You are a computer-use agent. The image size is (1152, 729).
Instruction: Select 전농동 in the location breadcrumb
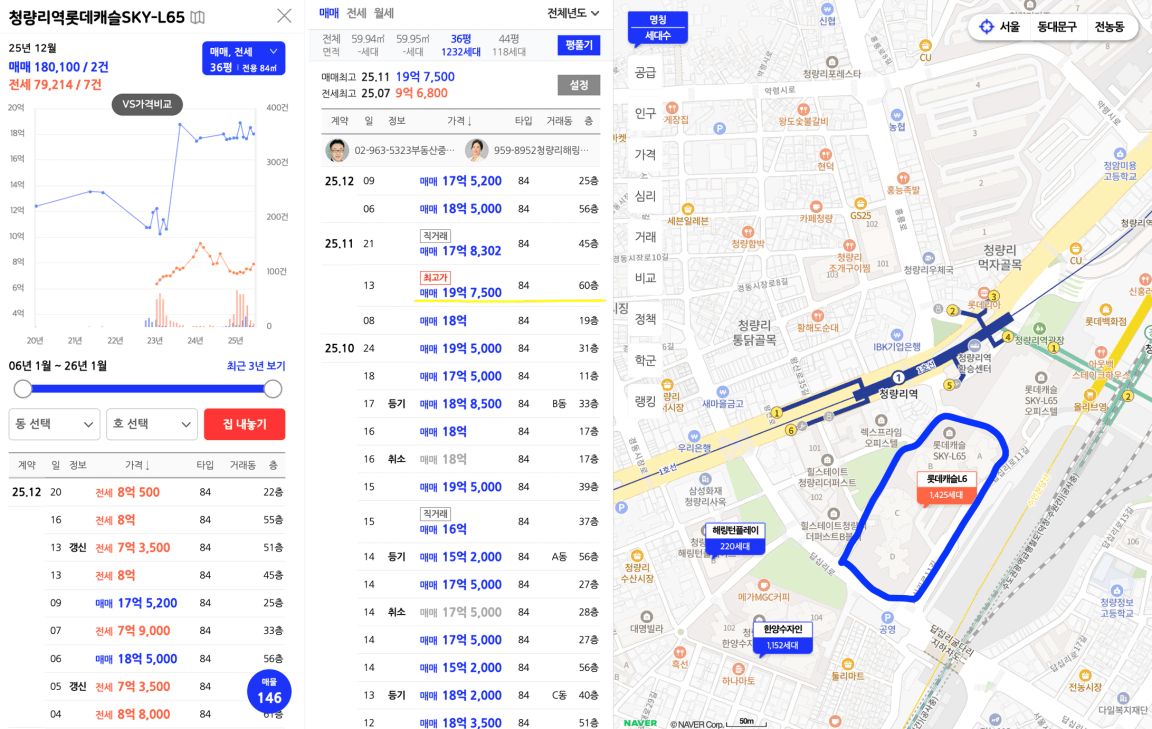(1109, 27)
